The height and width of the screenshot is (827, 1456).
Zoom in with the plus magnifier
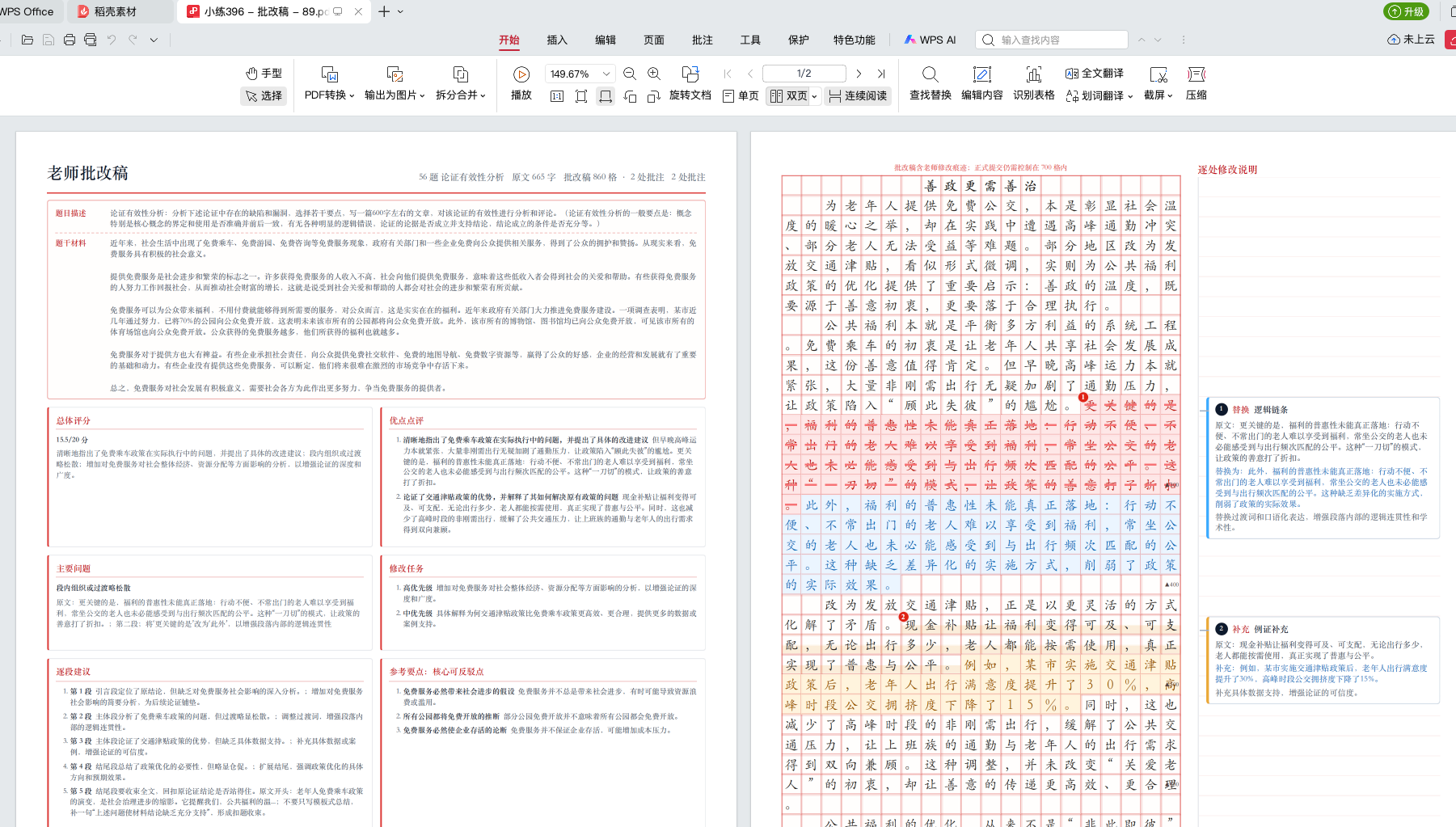[654, 74]
